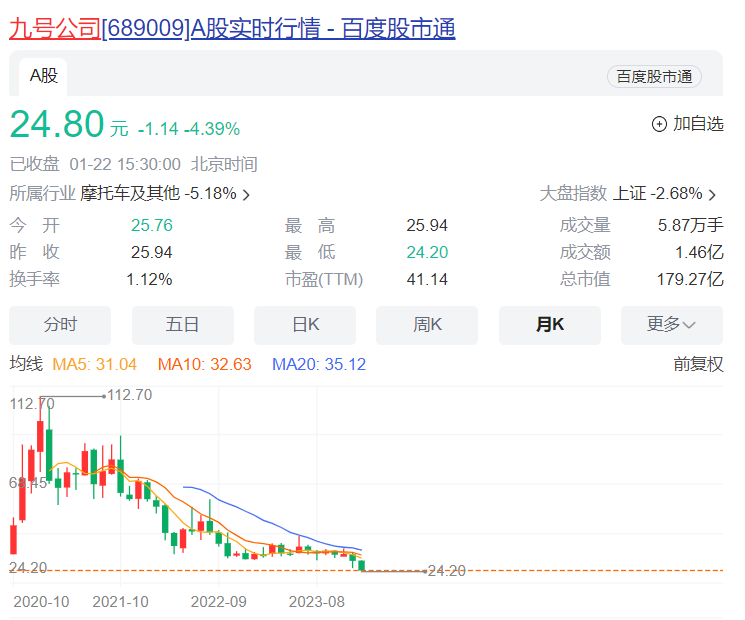Click the 加自选 text label
Screen dimensions: 745x620
point(698,124)
